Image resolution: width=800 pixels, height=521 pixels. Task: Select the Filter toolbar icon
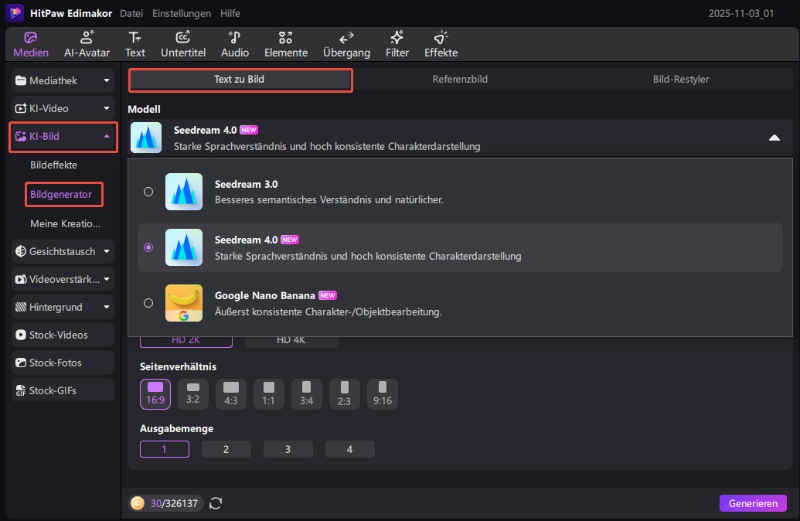397,44
